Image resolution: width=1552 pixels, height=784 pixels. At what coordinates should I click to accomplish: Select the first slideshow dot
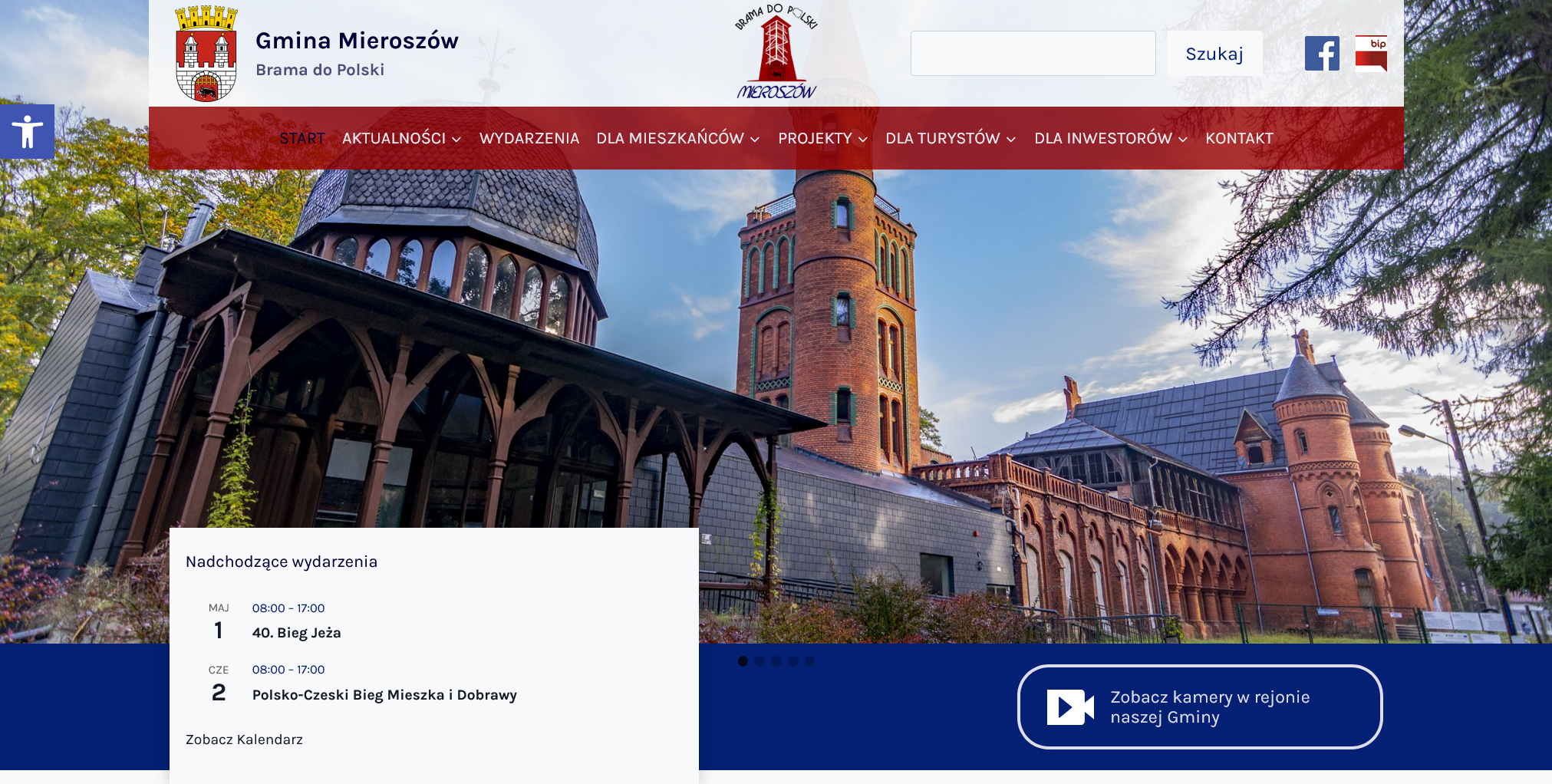743,661
